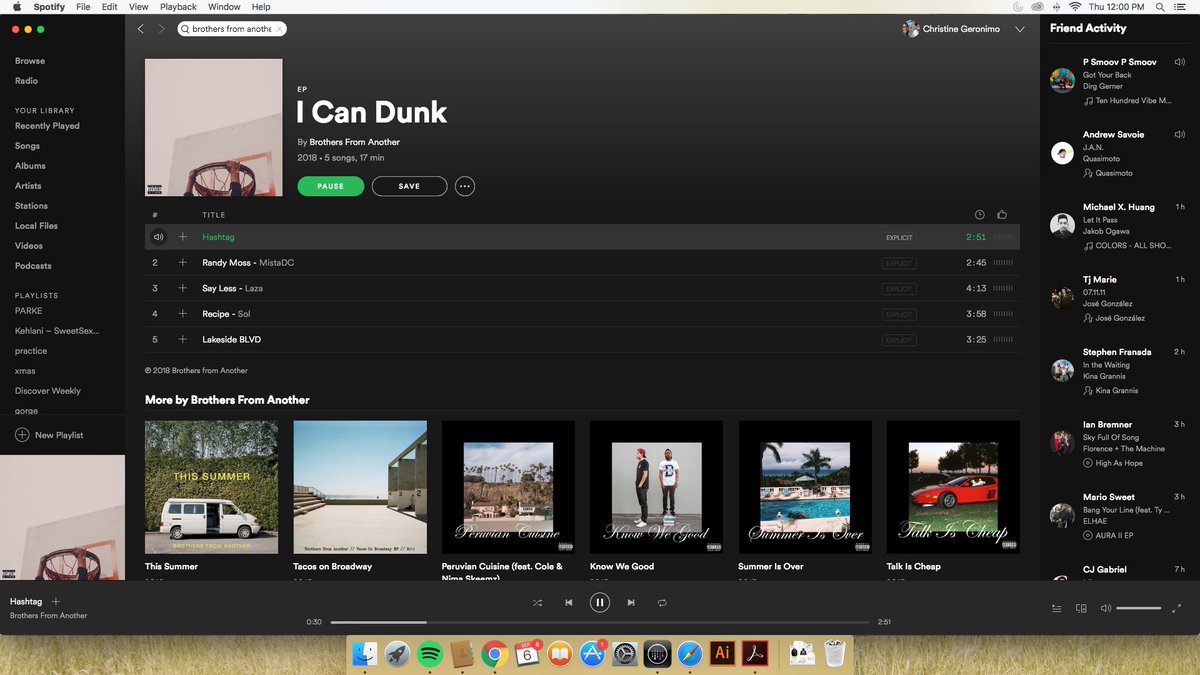
Task: Shuffle playback with the shuffle icon
Action: point(537,602)
